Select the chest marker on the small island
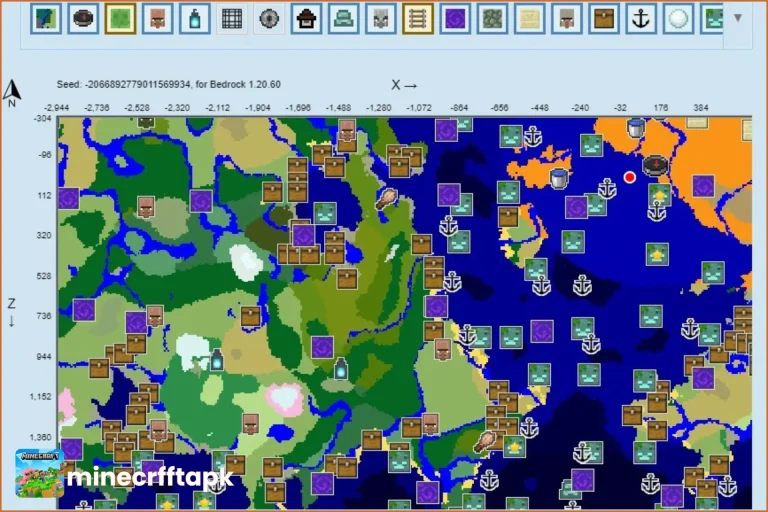 (508, 217)
